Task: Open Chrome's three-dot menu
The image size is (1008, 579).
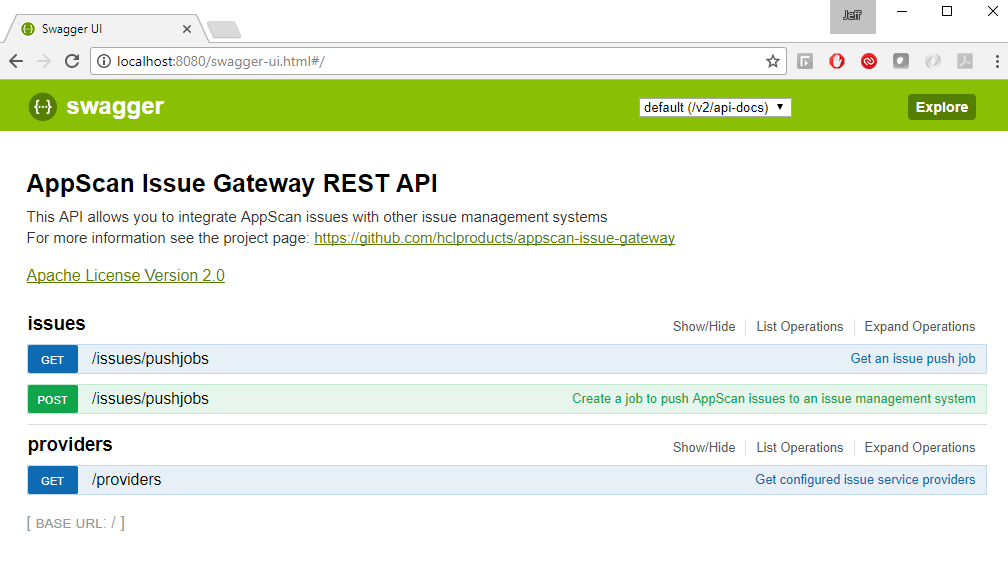Action: 997,61
